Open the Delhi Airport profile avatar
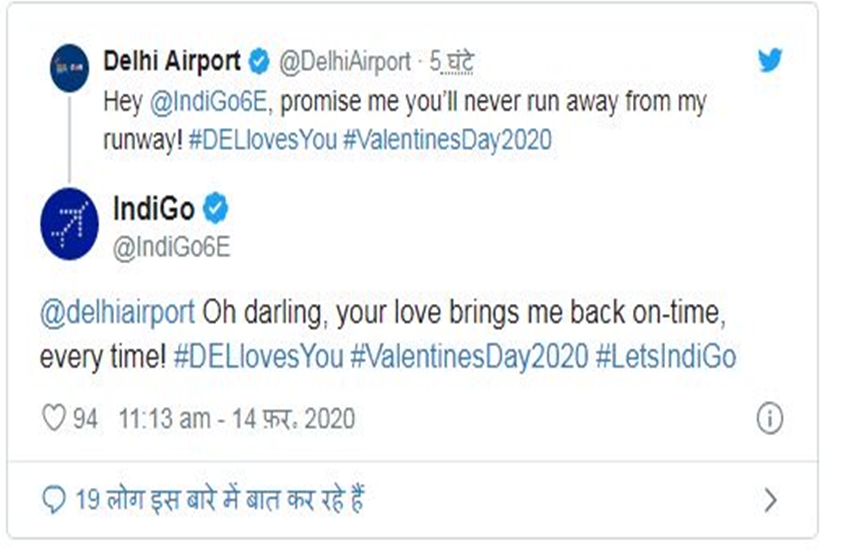The width and height of the screenshot is (850, 550). [x=69, y=68]
